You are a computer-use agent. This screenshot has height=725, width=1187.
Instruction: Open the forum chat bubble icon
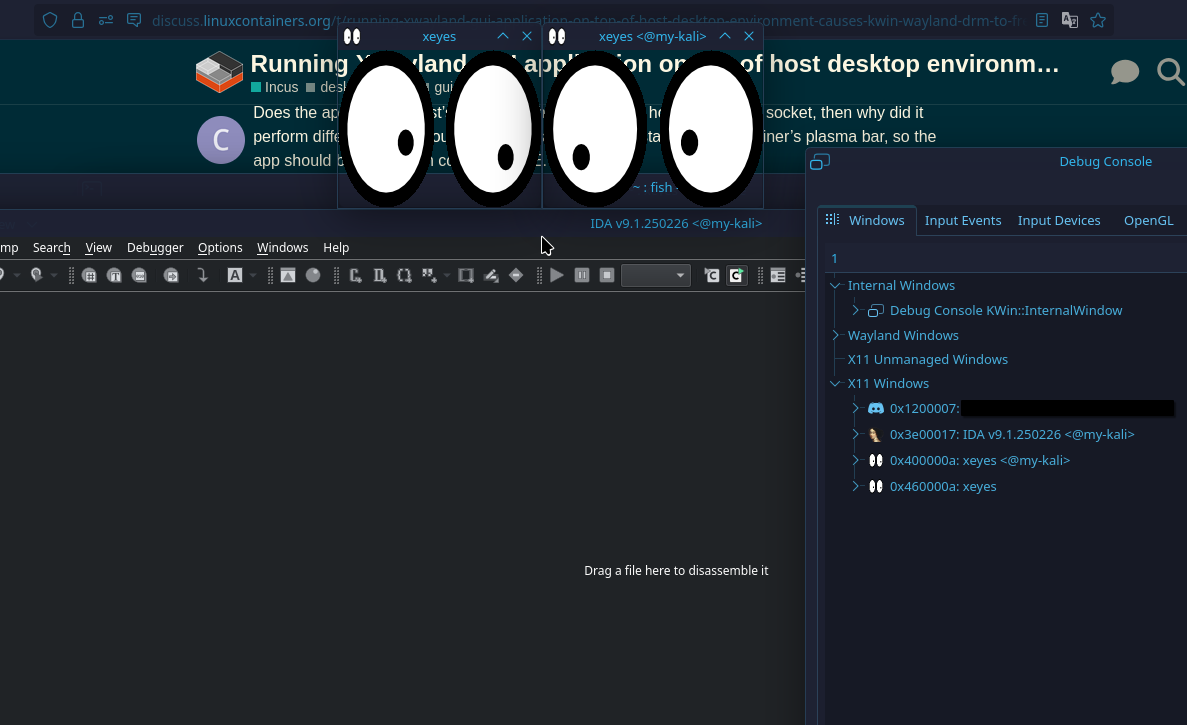[x=1125, y=72]
